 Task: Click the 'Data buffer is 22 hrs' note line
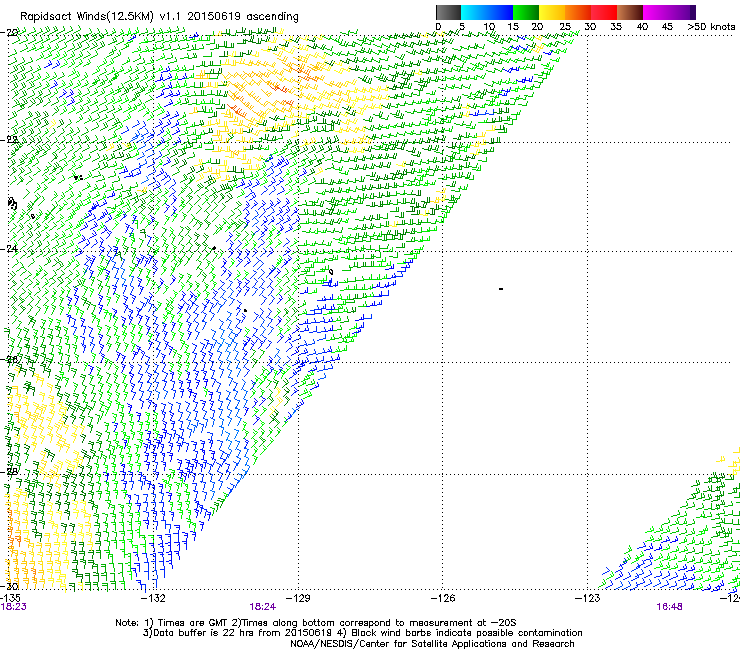pos(362,633)
